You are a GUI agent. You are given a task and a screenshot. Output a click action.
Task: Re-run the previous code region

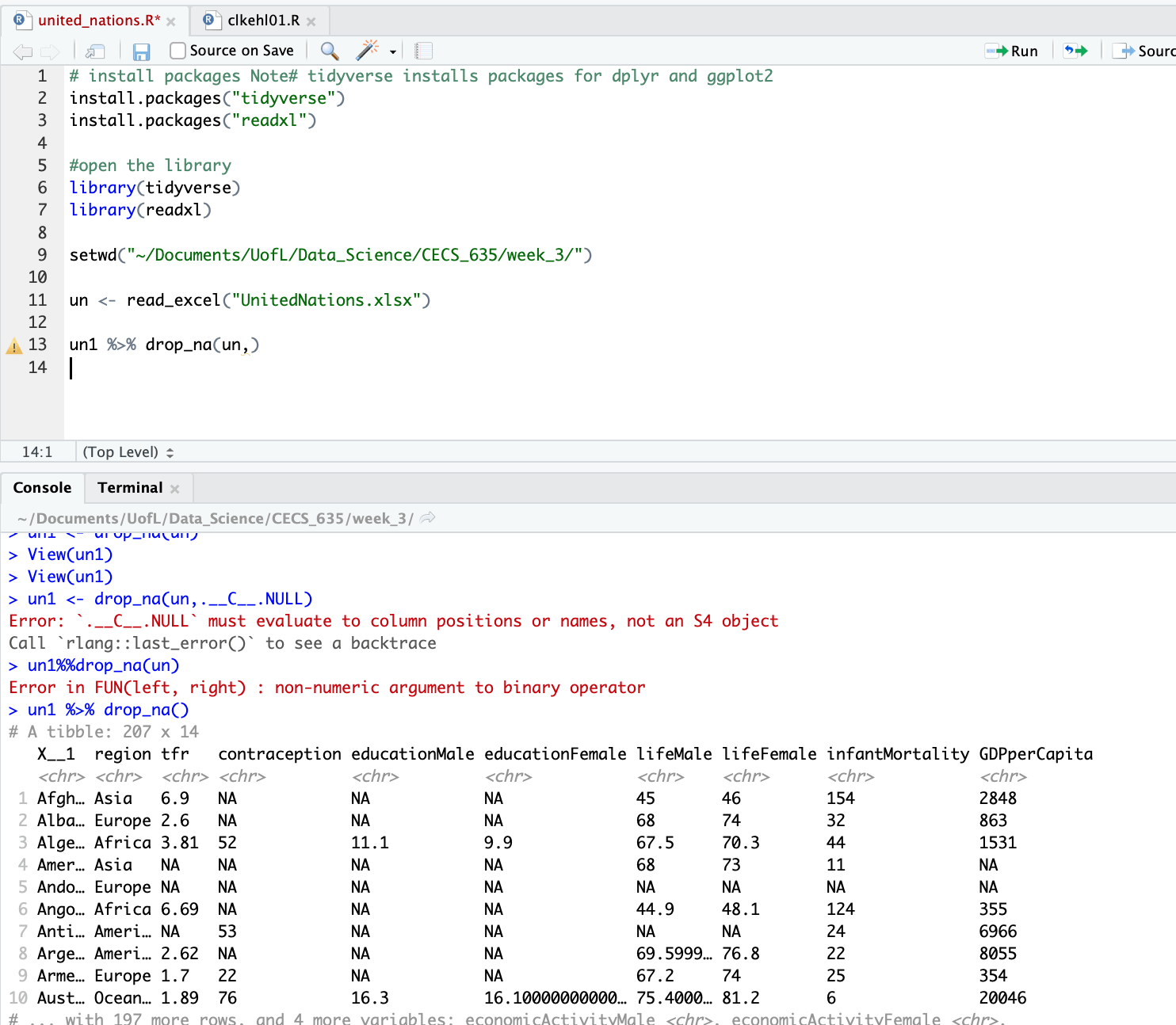(1075, 51)
